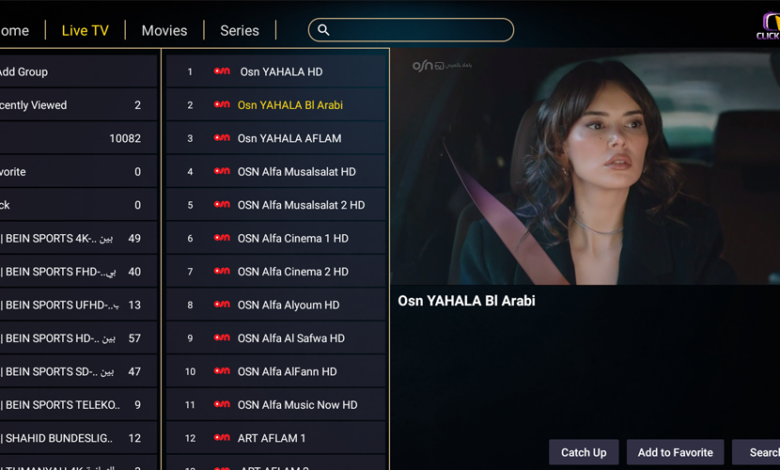
Task: Click the OSN logo next to ART AFLAM 1
Action: 222,438
